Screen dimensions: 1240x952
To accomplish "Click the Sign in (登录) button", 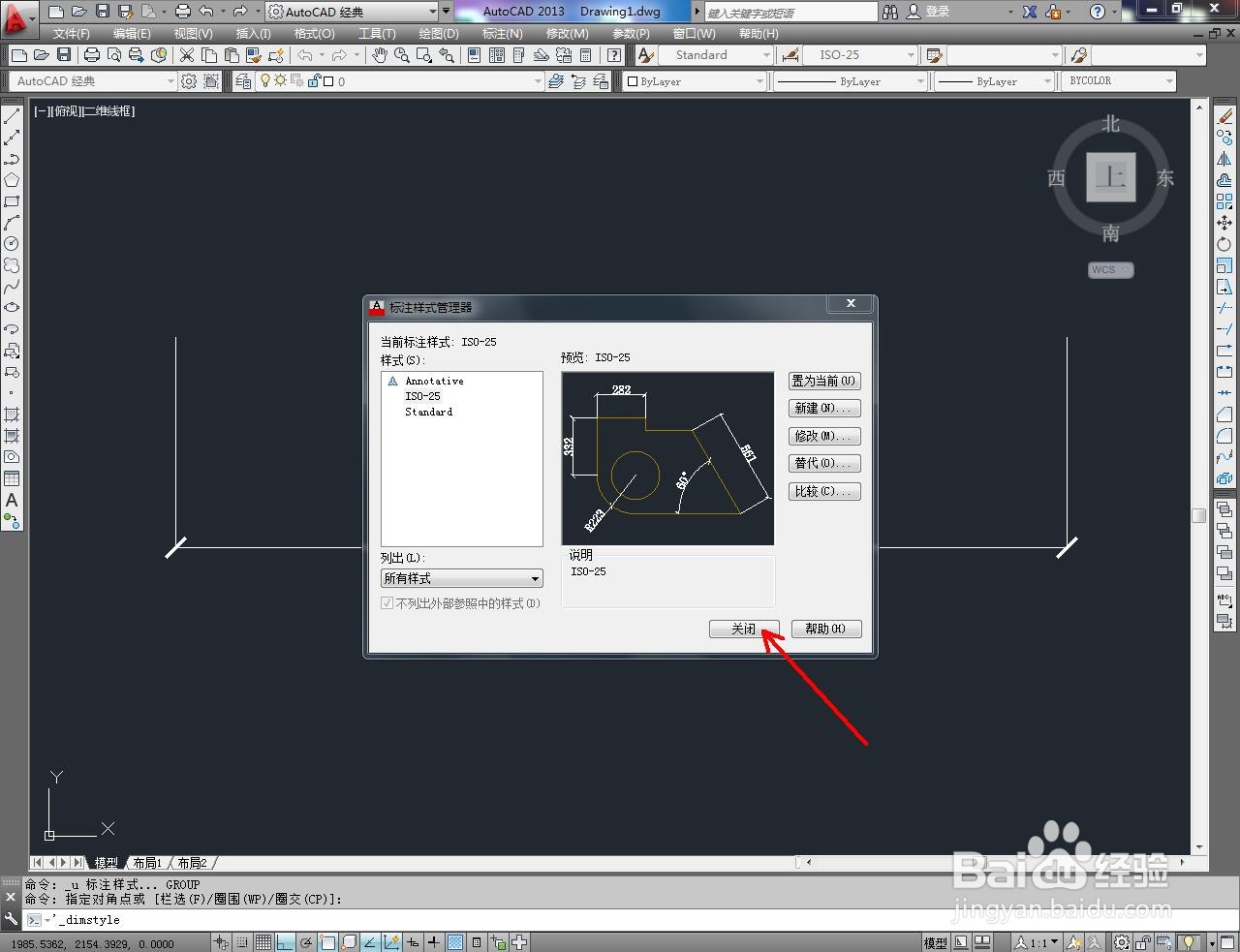I will click(929, 12).
